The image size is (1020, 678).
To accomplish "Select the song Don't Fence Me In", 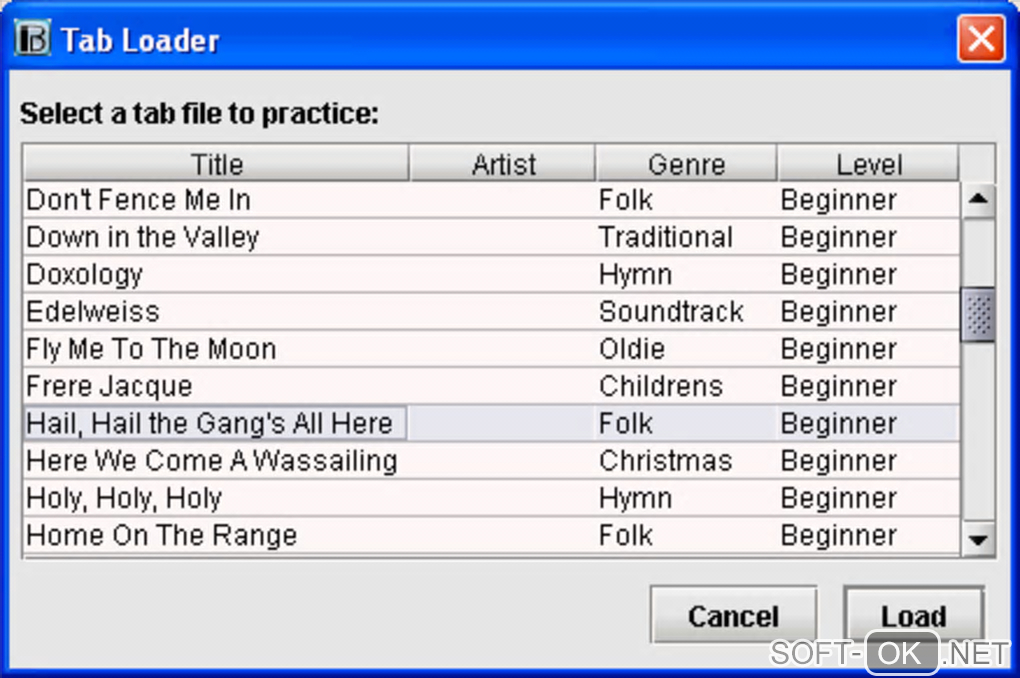I will coord(139,200).
